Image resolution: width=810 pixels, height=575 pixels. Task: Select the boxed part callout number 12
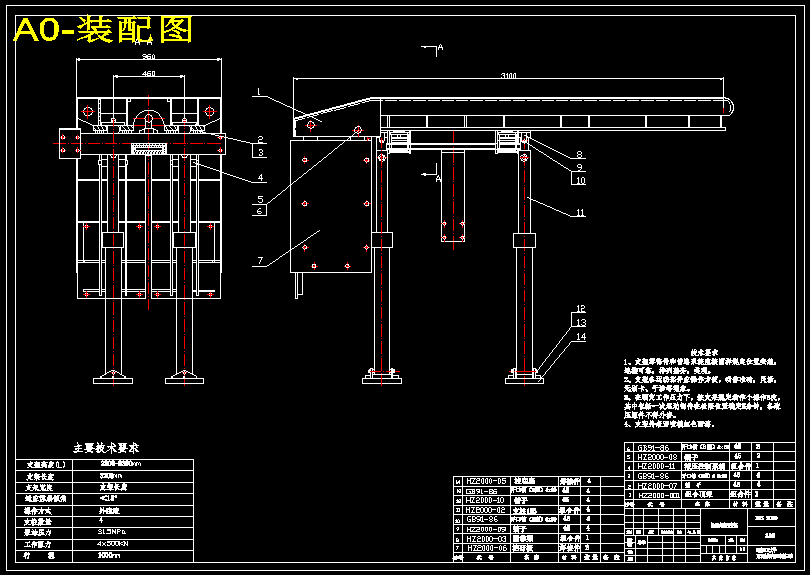coord(581,308)
